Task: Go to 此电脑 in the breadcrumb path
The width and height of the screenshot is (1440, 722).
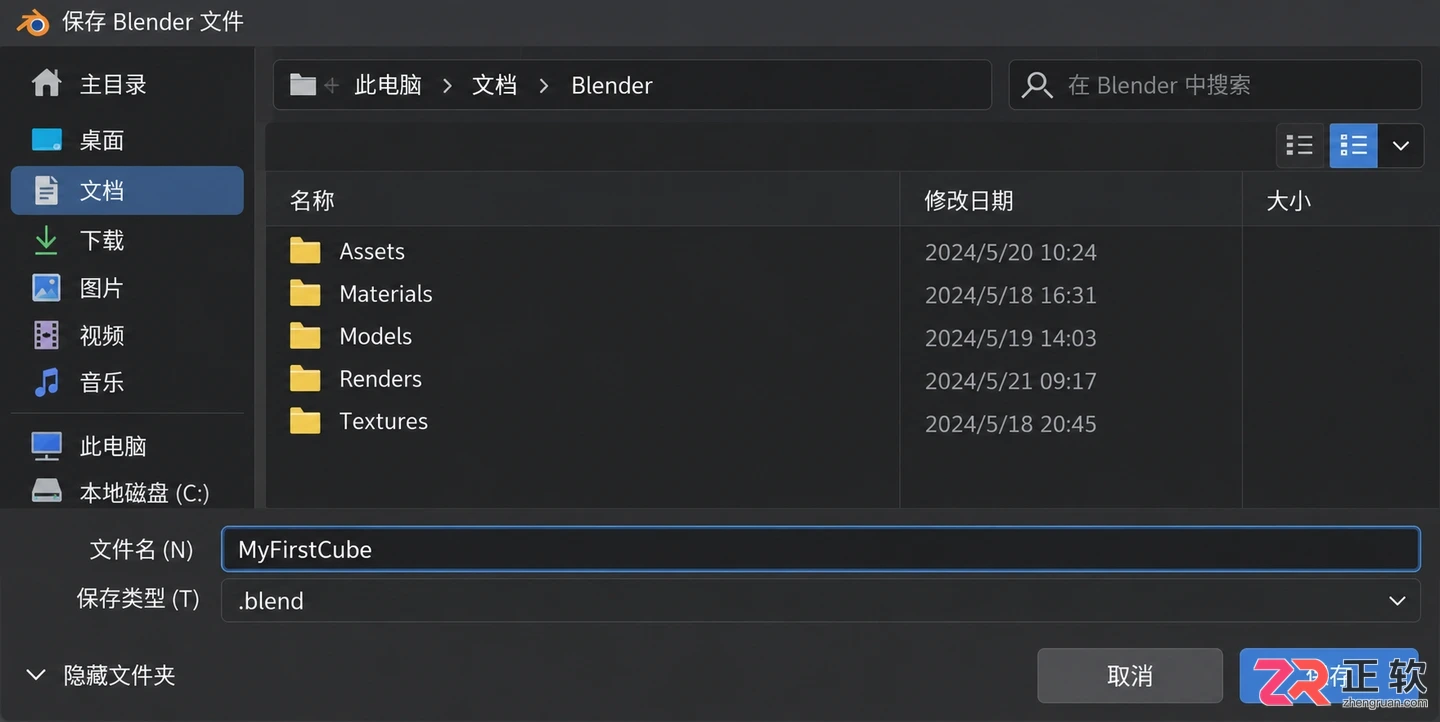Action: pyautogui.click(x=388, y=85)
